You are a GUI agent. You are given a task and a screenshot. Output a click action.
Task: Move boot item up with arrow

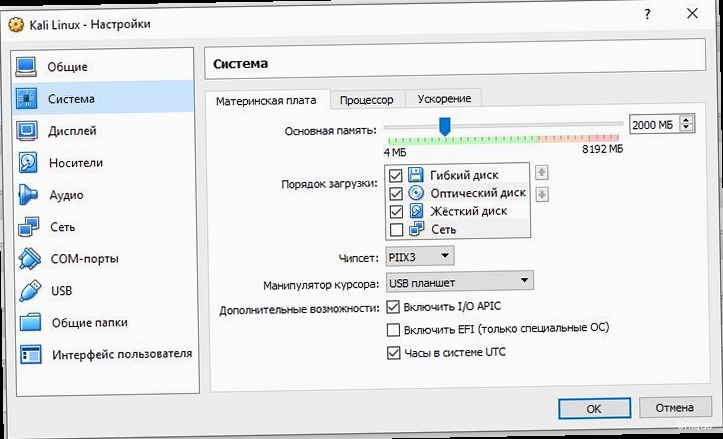[x=542, y=172]
